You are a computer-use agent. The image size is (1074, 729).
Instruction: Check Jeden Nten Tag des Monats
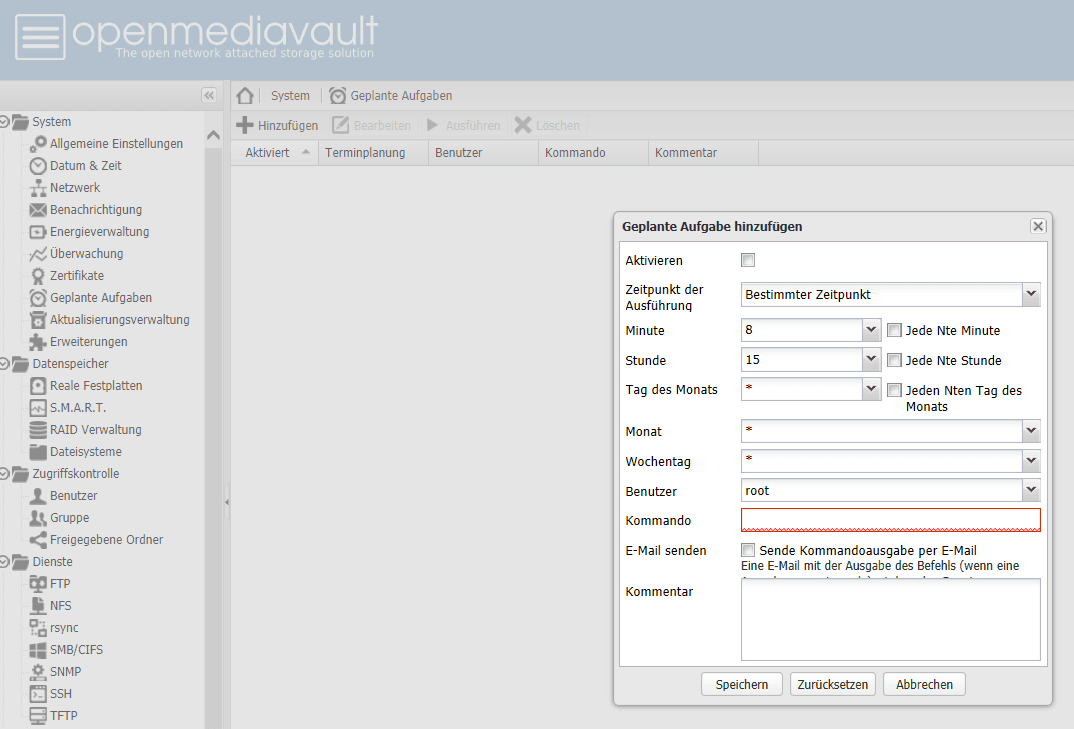894,390
